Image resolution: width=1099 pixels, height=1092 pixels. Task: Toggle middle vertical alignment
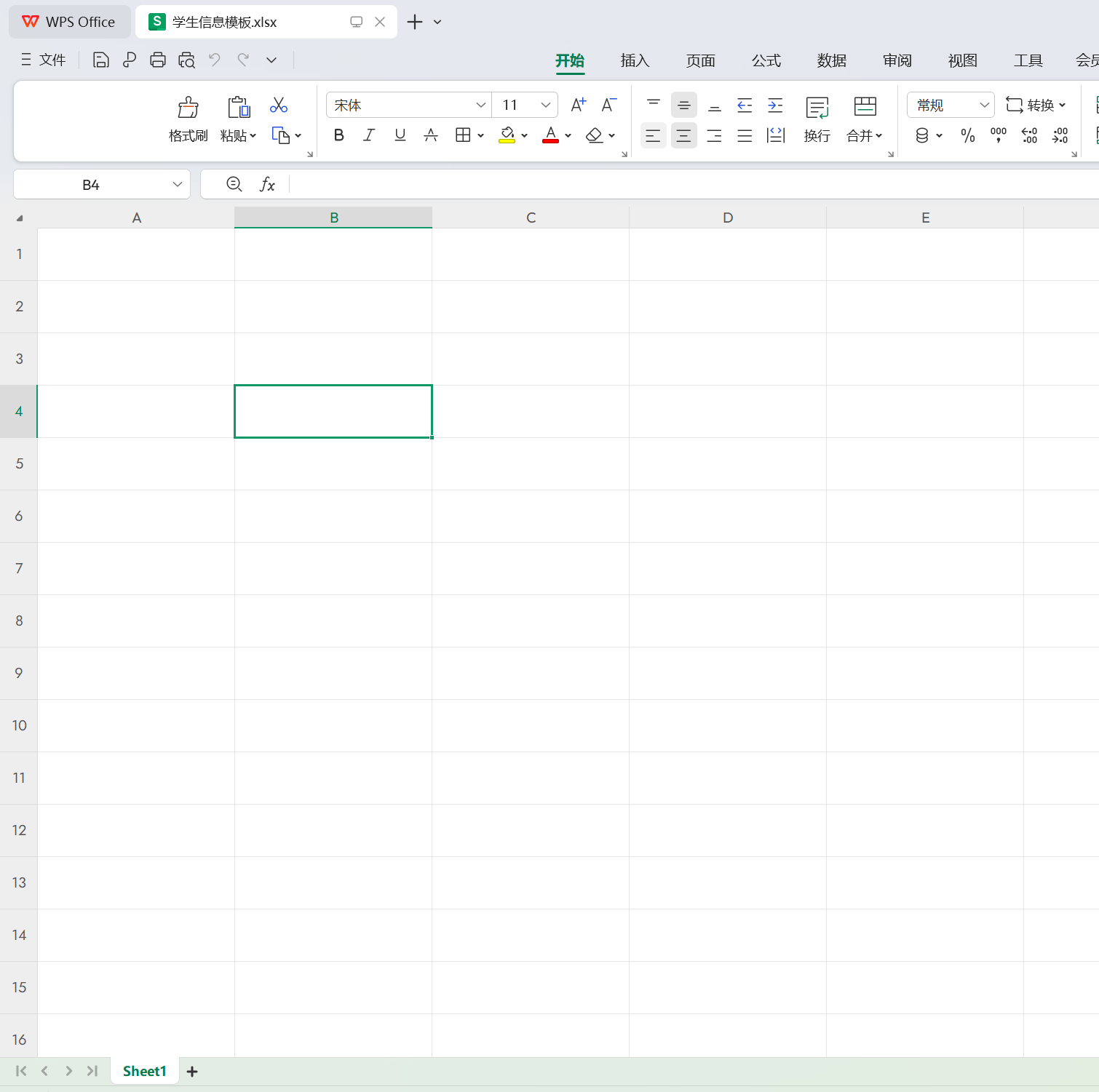coord(684,105)
